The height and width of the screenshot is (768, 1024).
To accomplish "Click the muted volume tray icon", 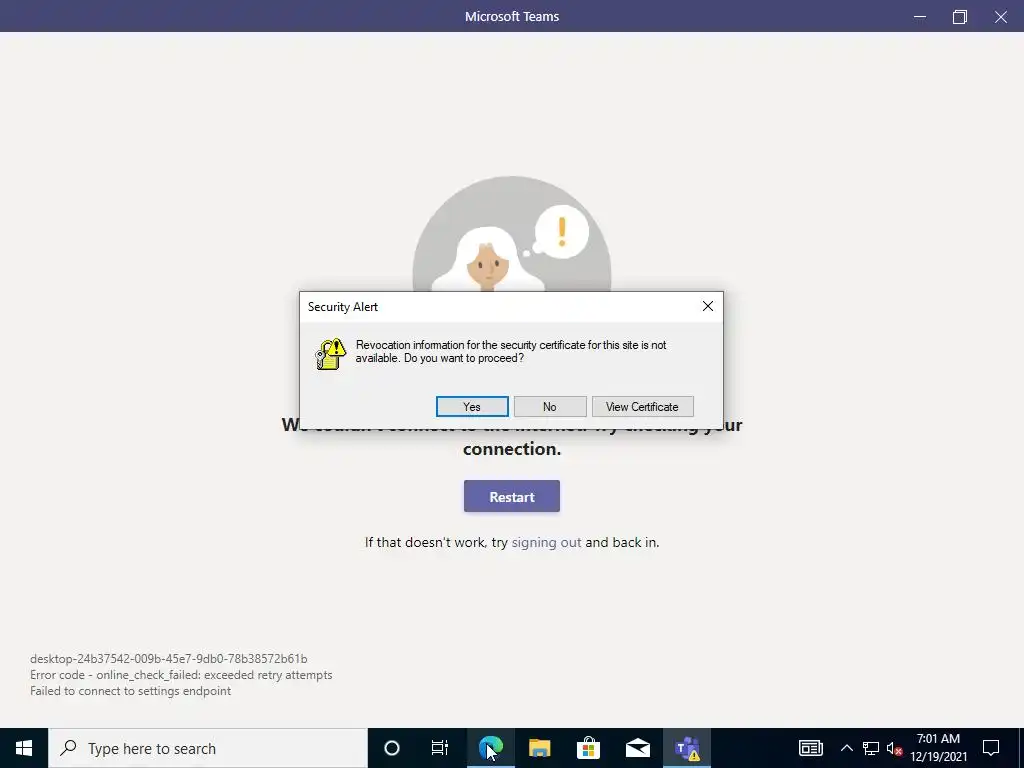I will [894, 748].
